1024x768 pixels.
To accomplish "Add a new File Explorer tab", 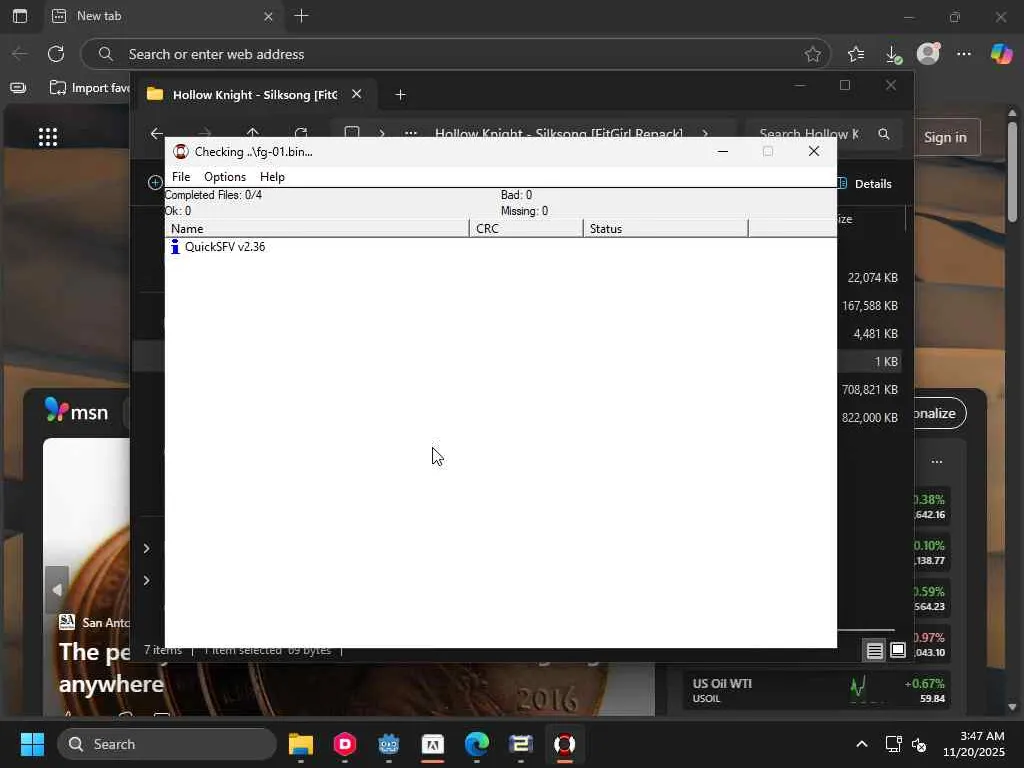I will click(400, 95).
